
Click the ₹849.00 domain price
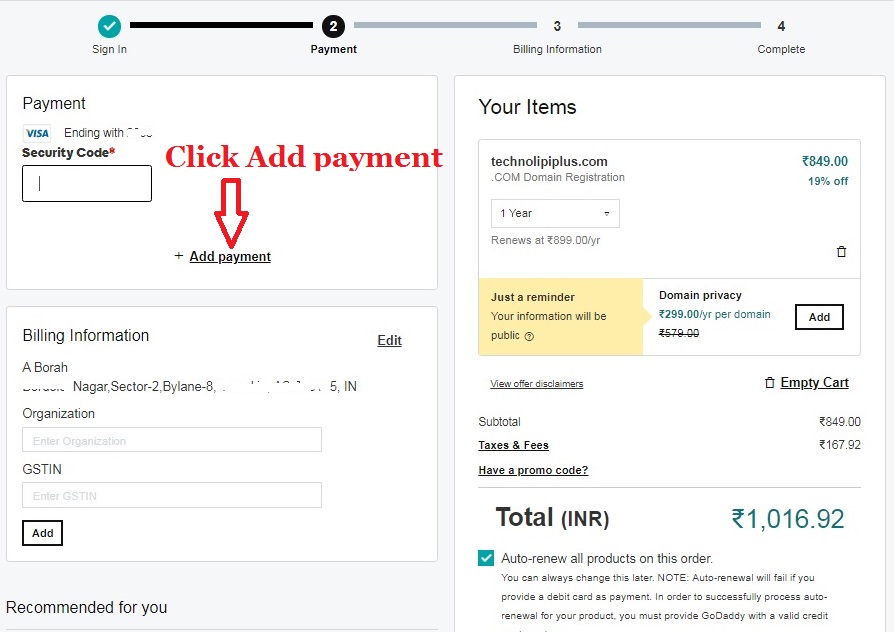(825, 161)
